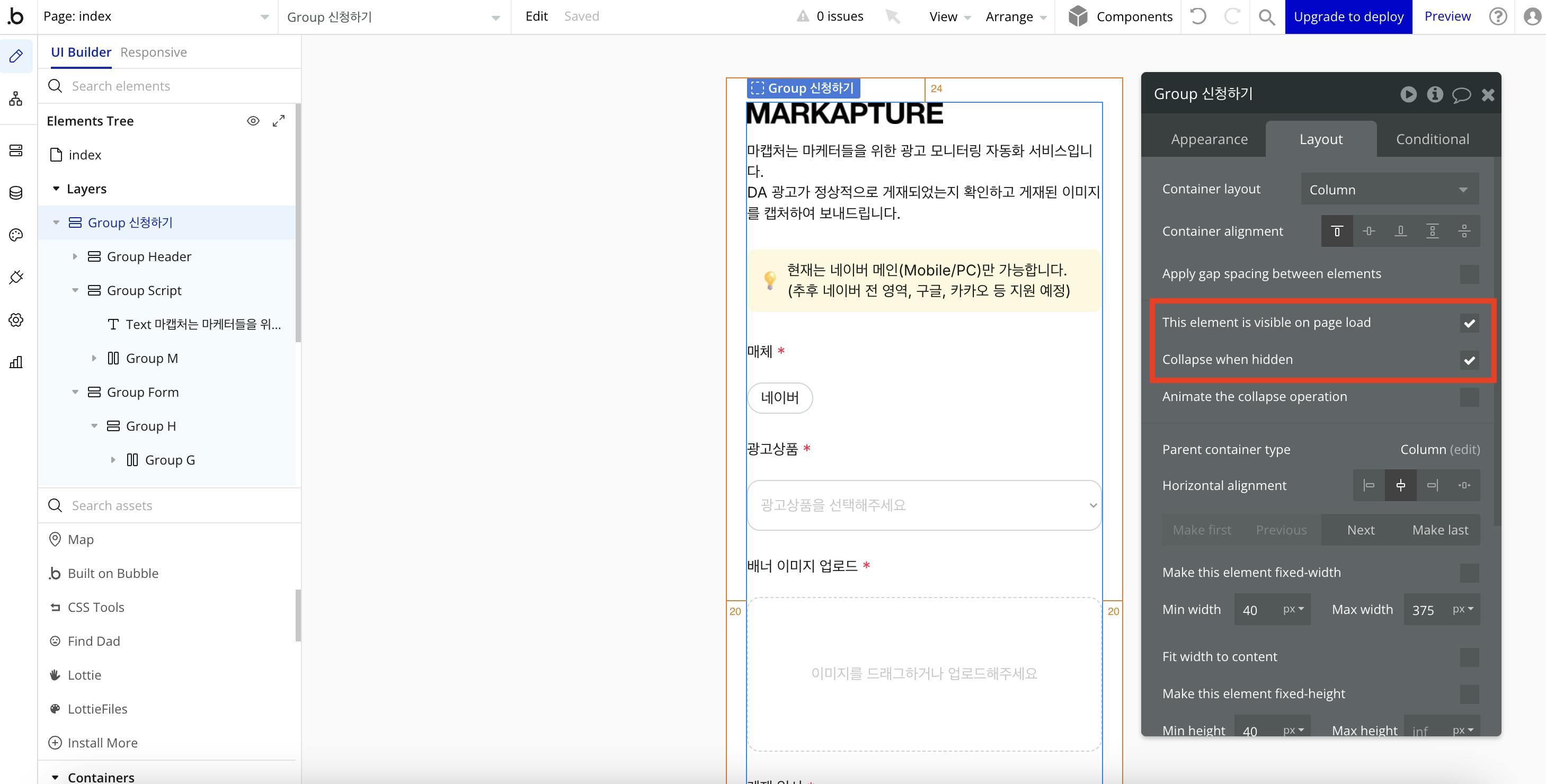Expand the Elements Tree with arrows icon

[279, 121]
